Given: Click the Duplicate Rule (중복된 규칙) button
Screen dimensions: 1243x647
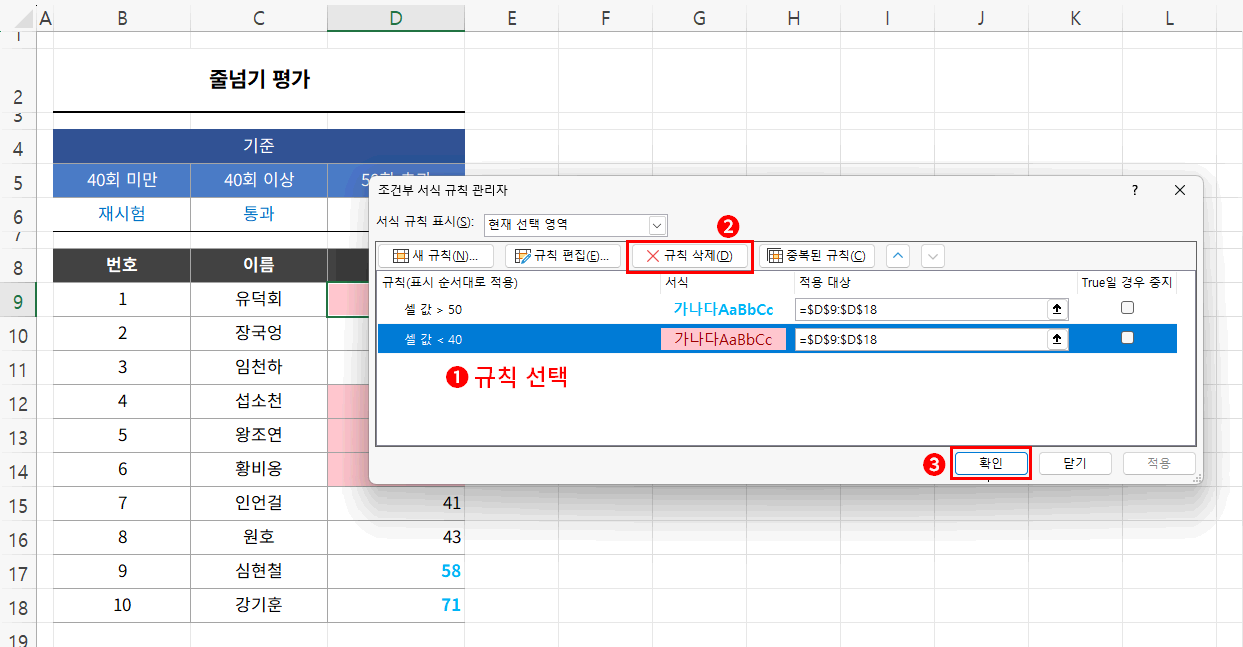Looking at the screenshot, I should pos(817,256).
